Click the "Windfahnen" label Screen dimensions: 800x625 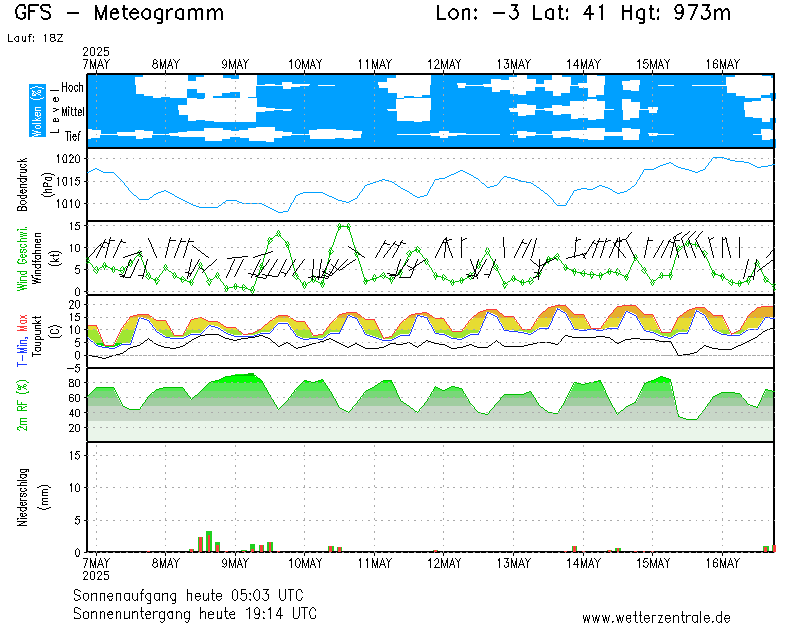coord(37,259)
